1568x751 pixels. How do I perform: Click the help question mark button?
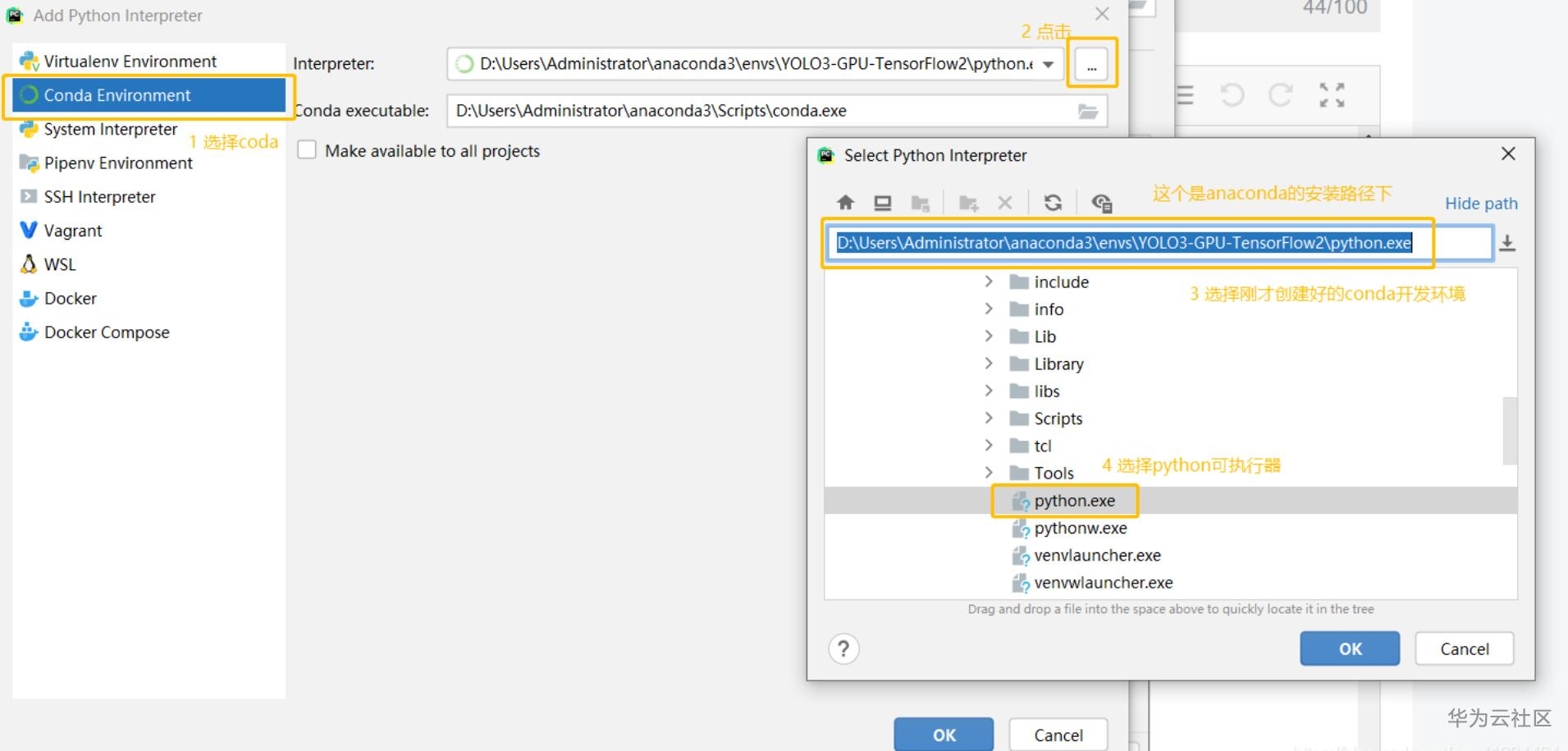(x=843, y=649)
